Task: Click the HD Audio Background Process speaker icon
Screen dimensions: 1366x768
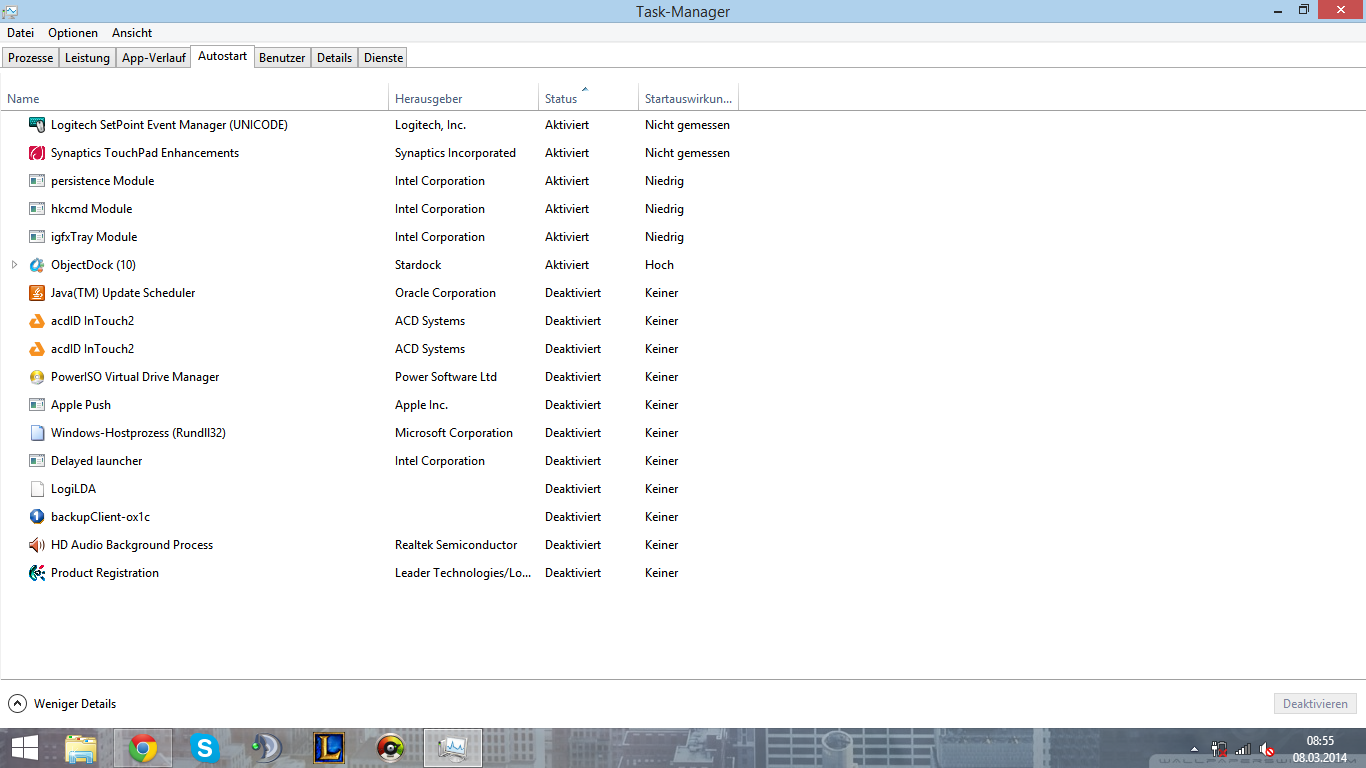Action: click(x=37, y=545)
